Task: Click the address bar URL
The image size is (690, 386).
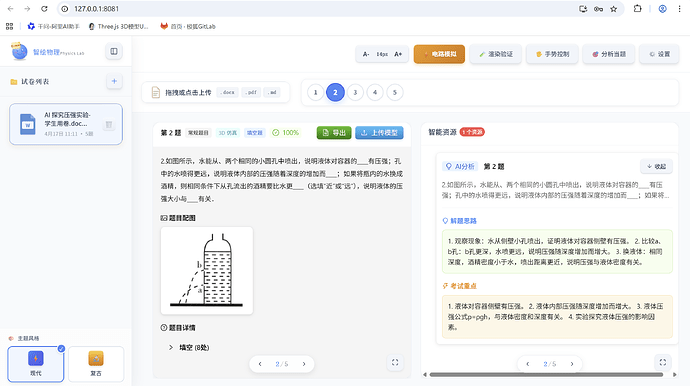Action: pyautogui.click(x=96, y=9)
